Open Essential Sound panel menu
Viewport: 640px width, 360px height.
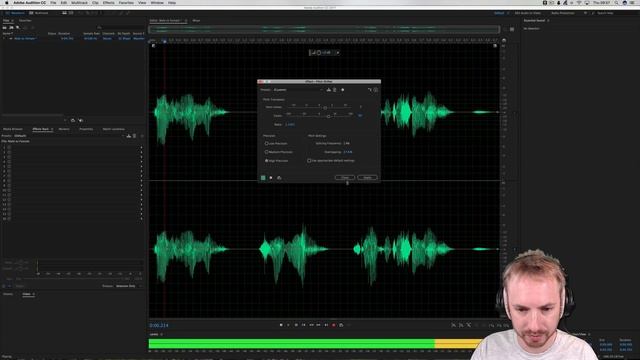[548, 20]
